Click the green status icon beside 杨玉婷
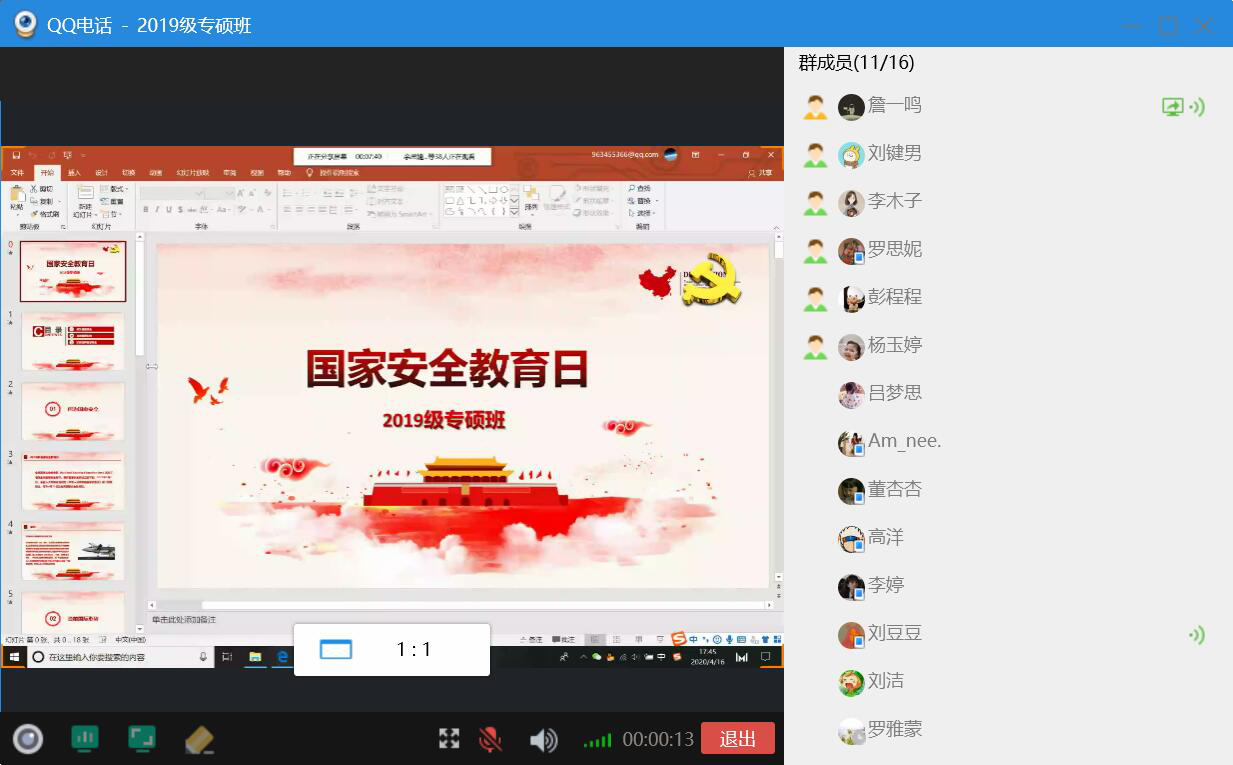This screenshot has height=765, width=1233. (x=816, y=346)
